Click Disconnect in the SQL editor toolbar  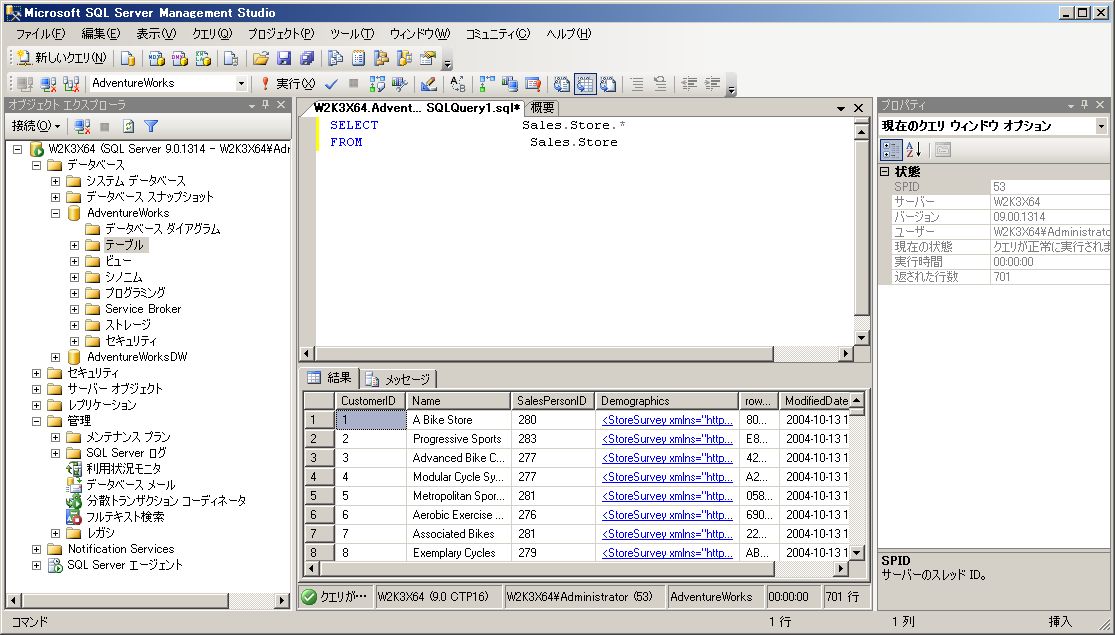pos(48,84)
